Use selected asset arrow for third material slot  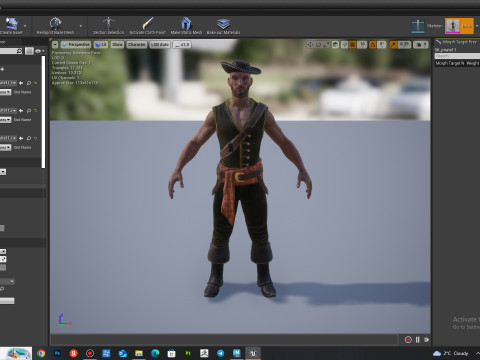[21, 138]
